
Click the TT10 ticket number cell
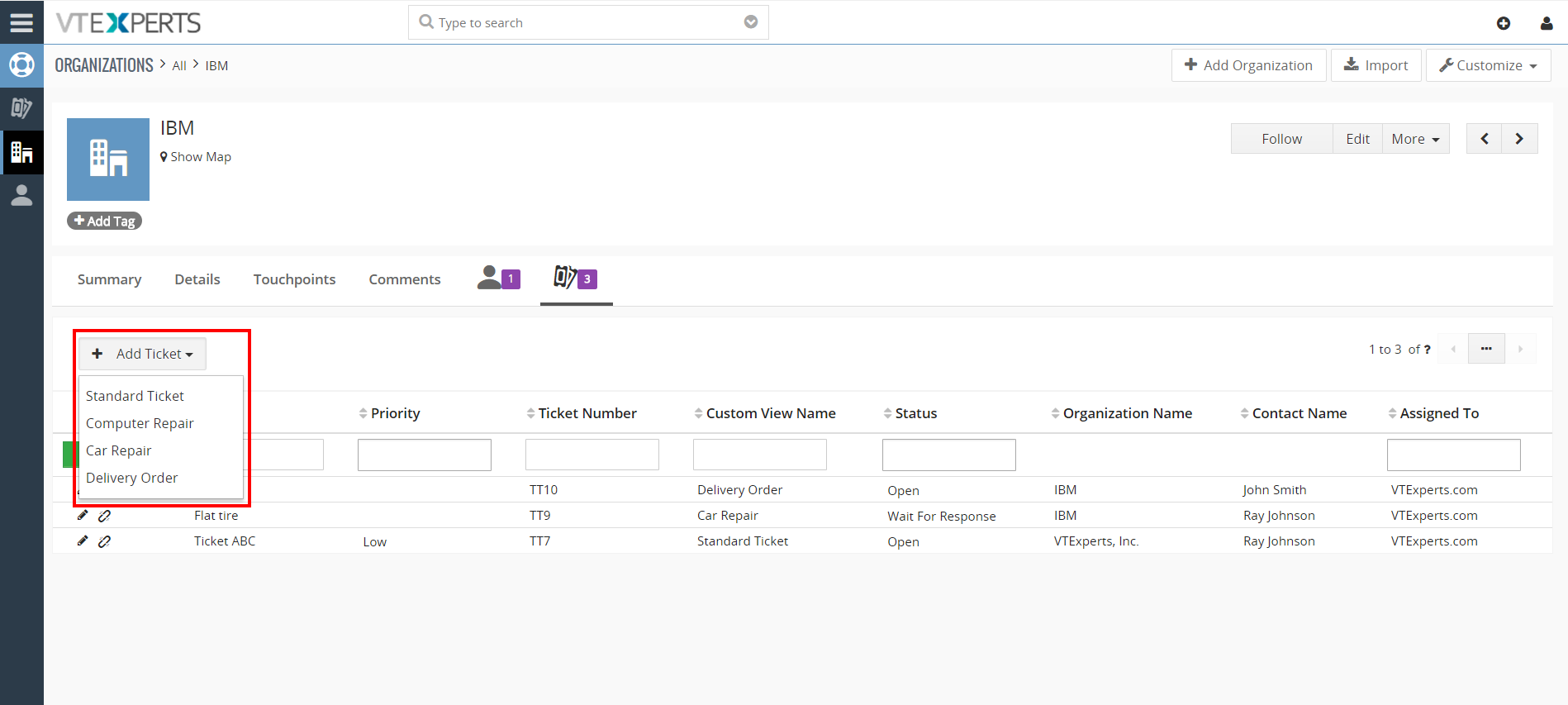pyautogui.click(x=544, y=490)
